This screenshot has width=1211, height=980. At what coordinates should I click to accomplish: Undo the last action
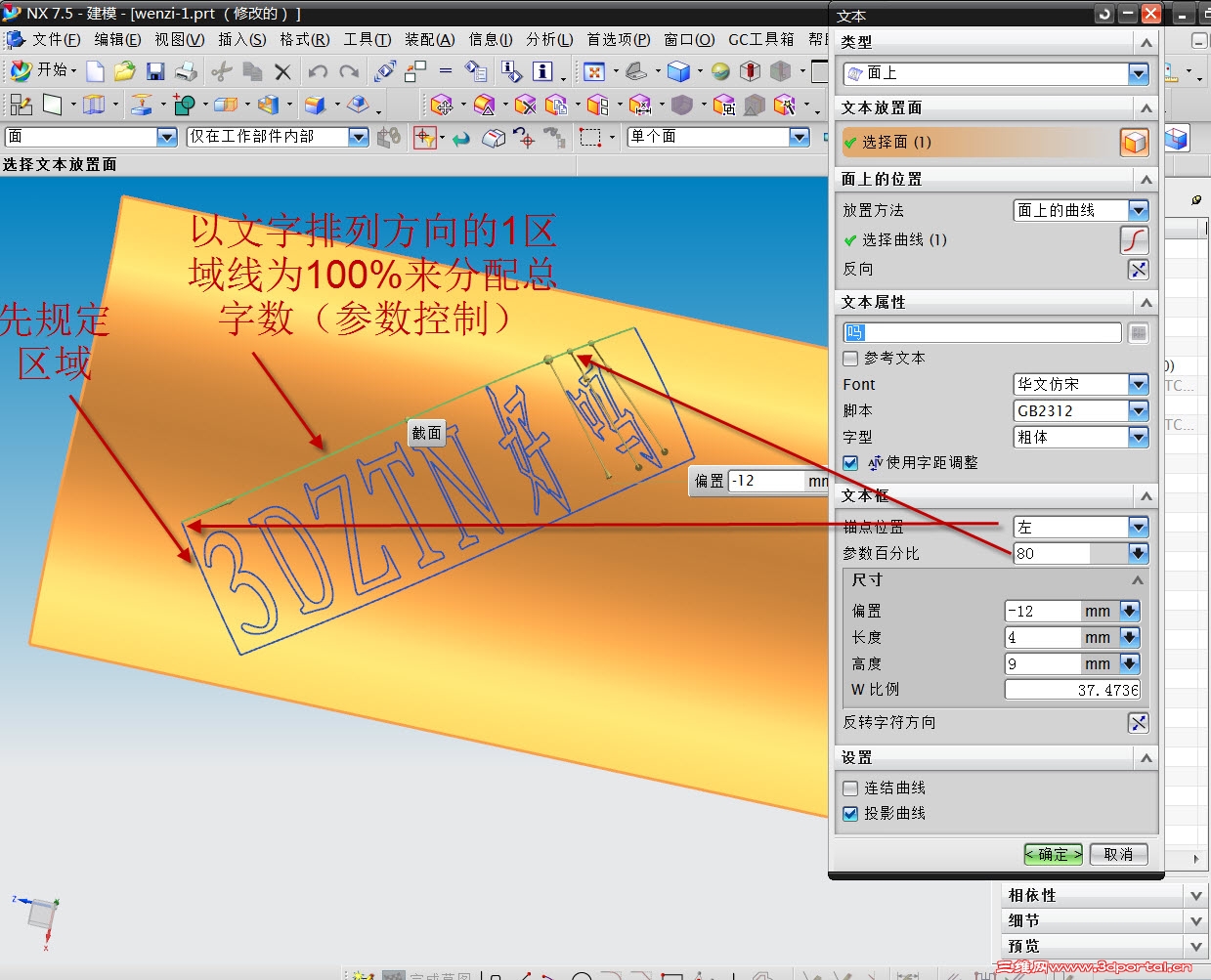318,71
